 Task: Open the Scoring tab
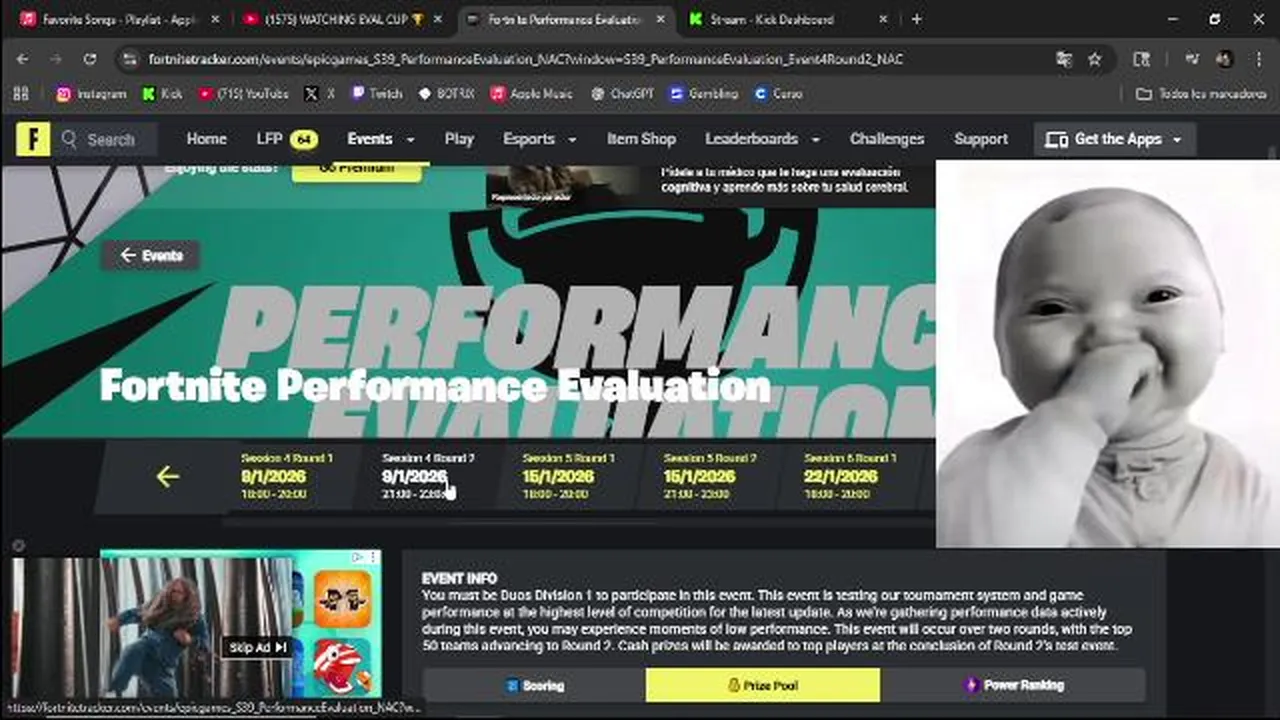pyautogui.click(x=534, y=685)
